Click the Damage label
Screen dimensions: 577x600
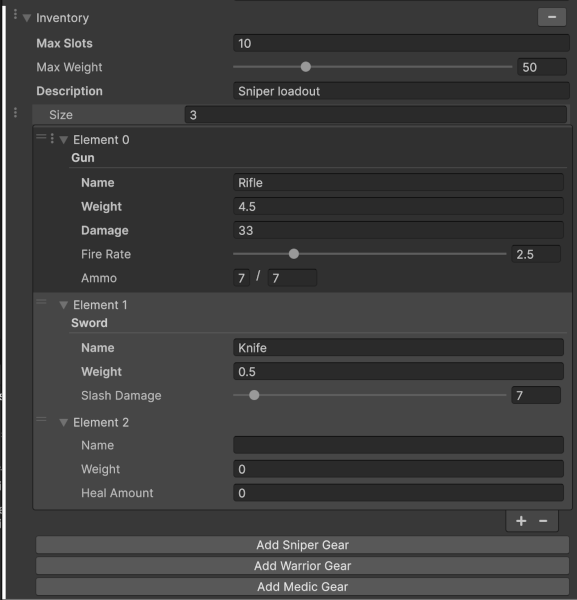click(104, 231)
